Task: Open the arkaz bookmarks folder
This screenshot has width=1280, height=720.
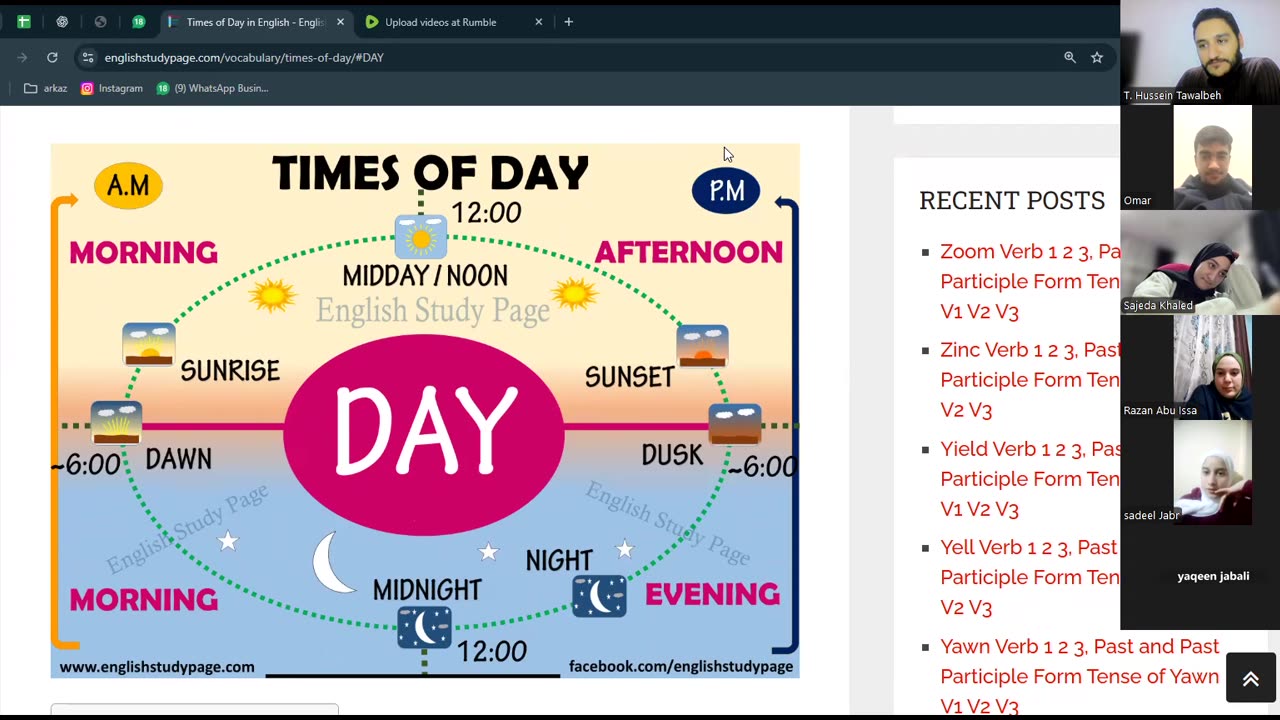Action: click(x=45, y=88)
